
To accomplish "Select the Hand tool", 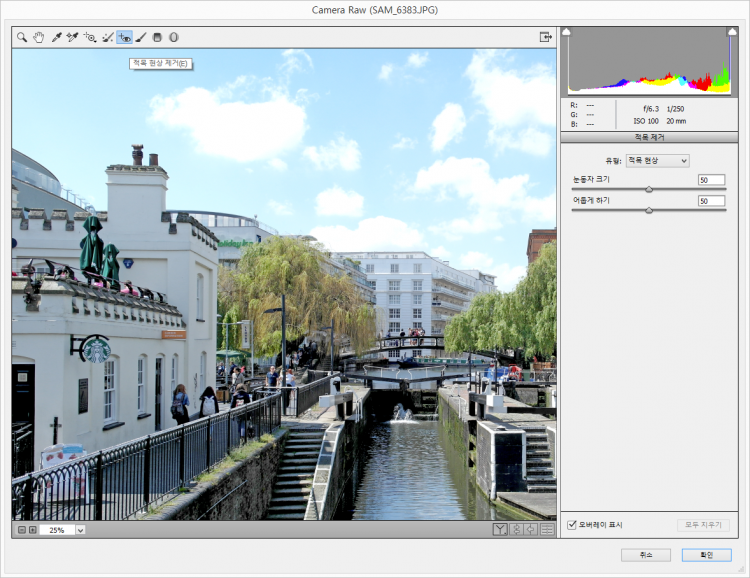I will [x=38, y=37].
